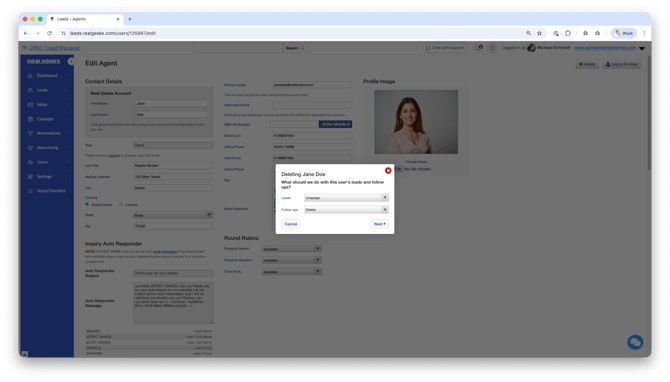Viewport: 670px width, 382px height.
Task: Open the Follow ups dropdown in the dialog
Action: [346, 210]
